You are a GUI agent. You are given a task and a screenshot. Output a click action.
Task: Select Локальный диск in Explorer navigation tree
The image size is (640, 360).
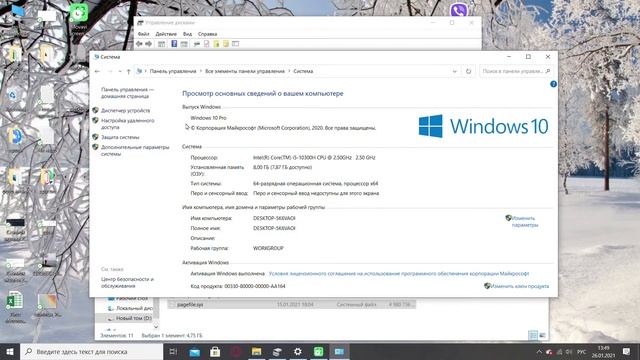click(130, 308)
